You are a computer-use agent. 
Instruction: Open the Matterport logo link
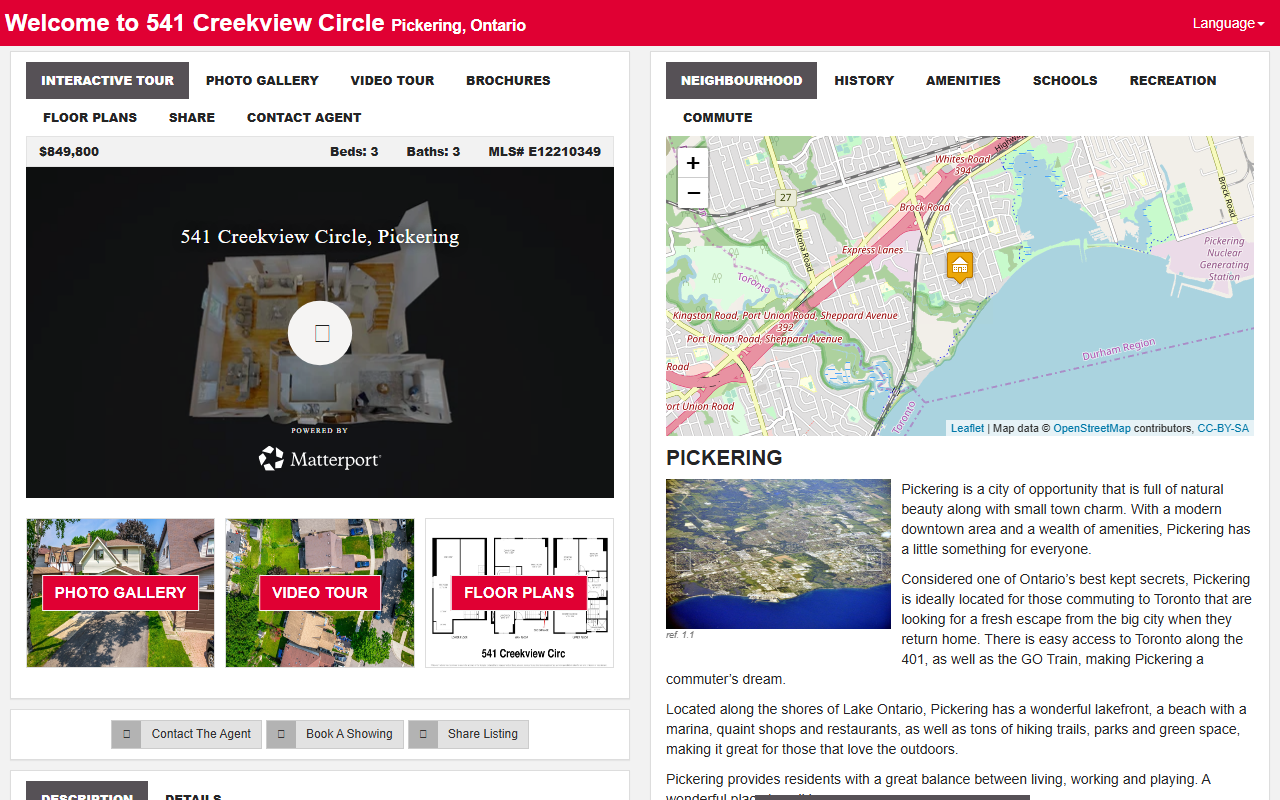pos(320,459)
